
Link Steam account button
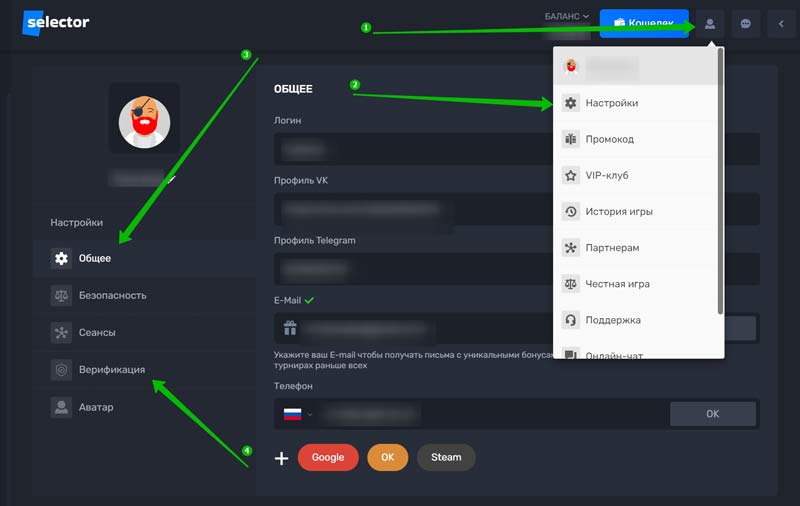click(x=446, y=458)
